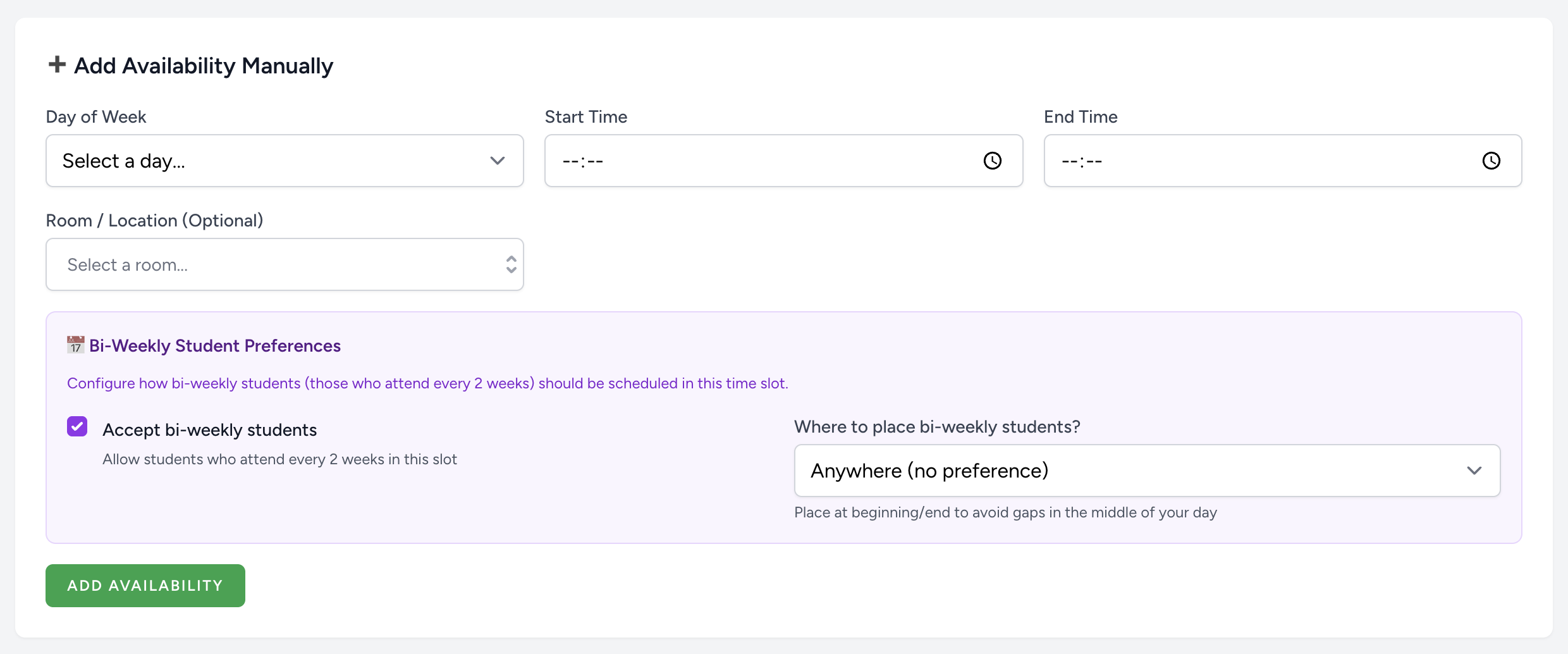Click the Day of Week label
The image size is (1568, 654).
(95, 117)
